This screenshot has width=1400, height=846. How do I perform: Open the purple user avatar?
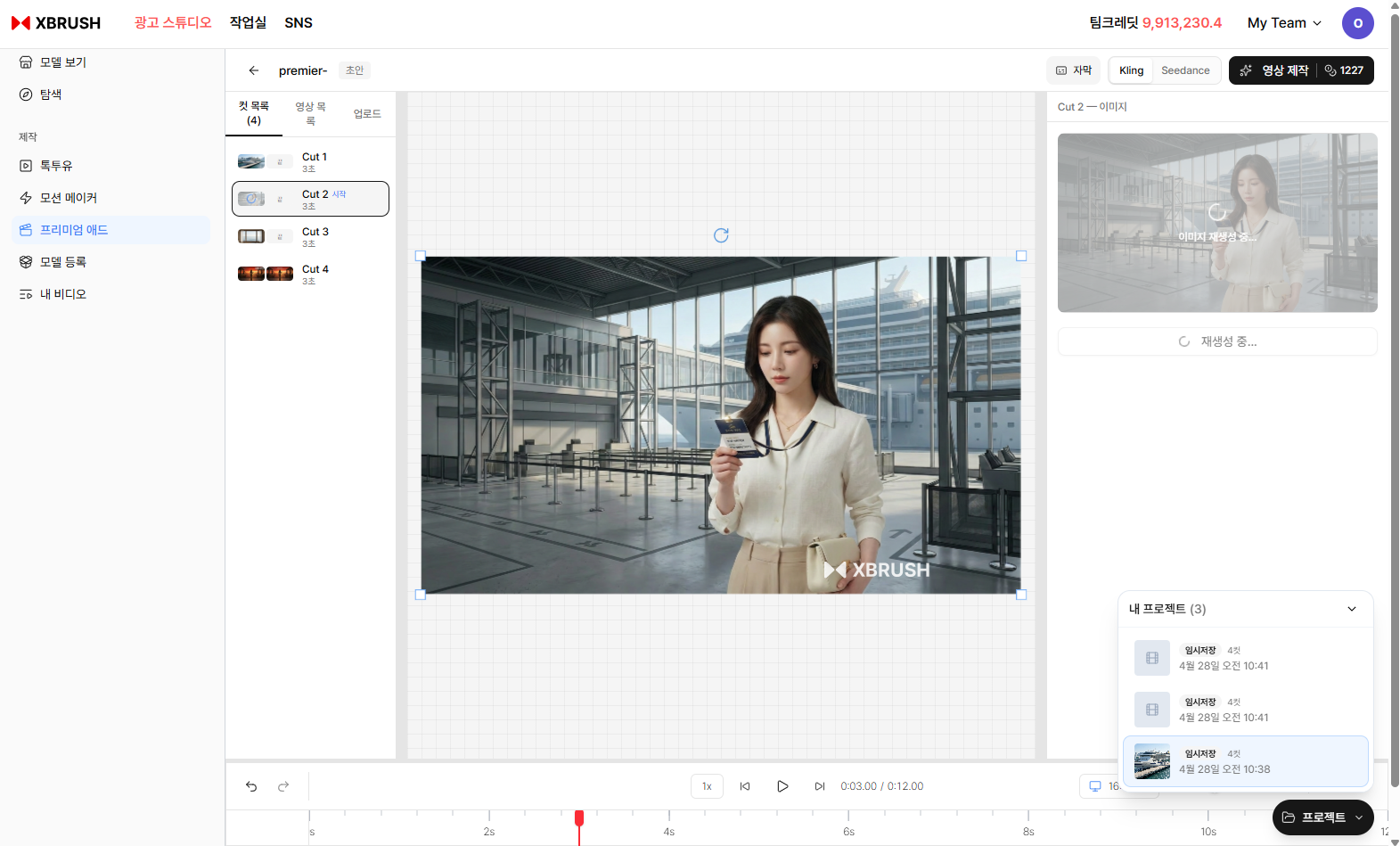coord(1357,23)
